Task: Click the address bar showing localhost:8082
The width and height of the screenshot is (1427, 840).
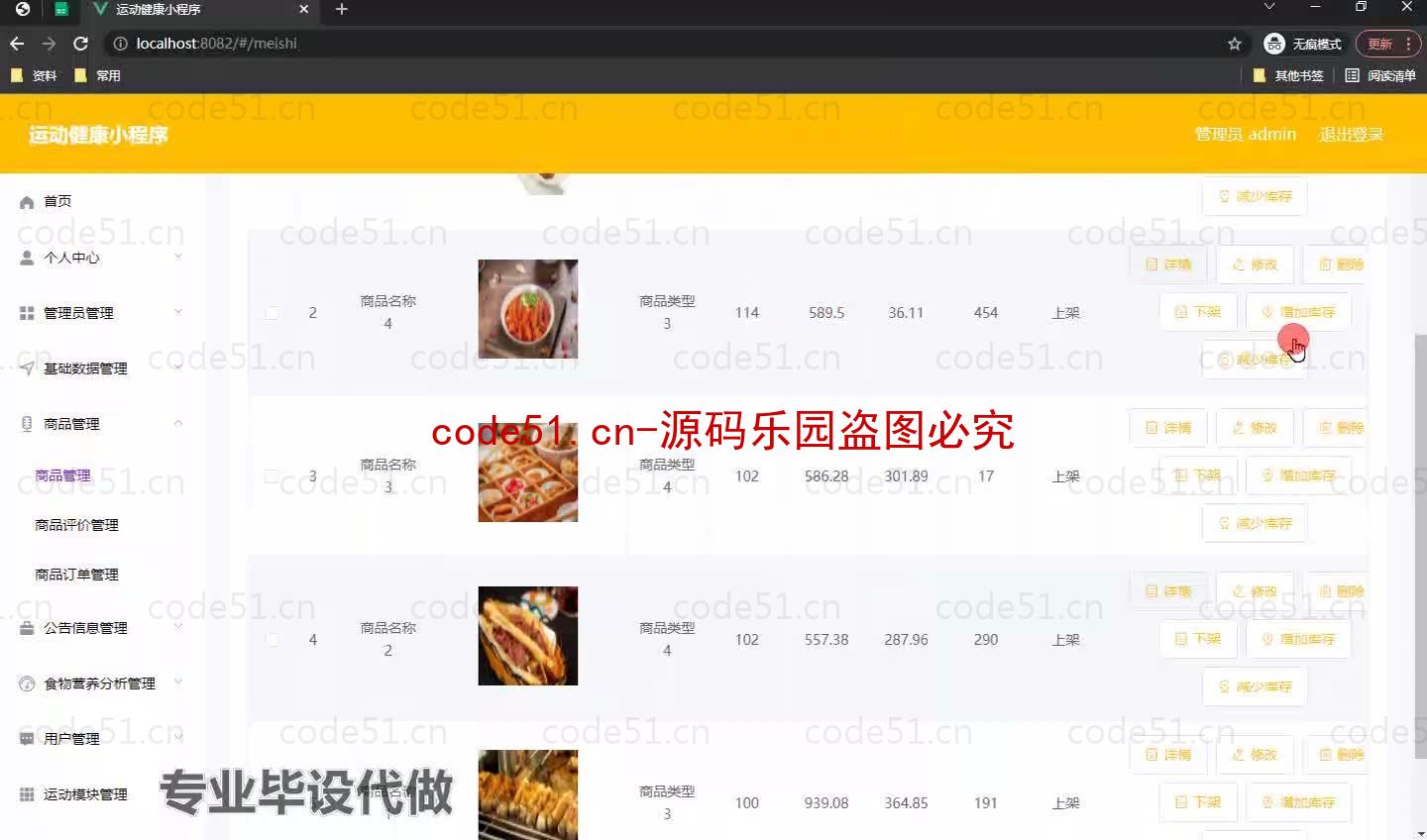Action: pos(674,44)
